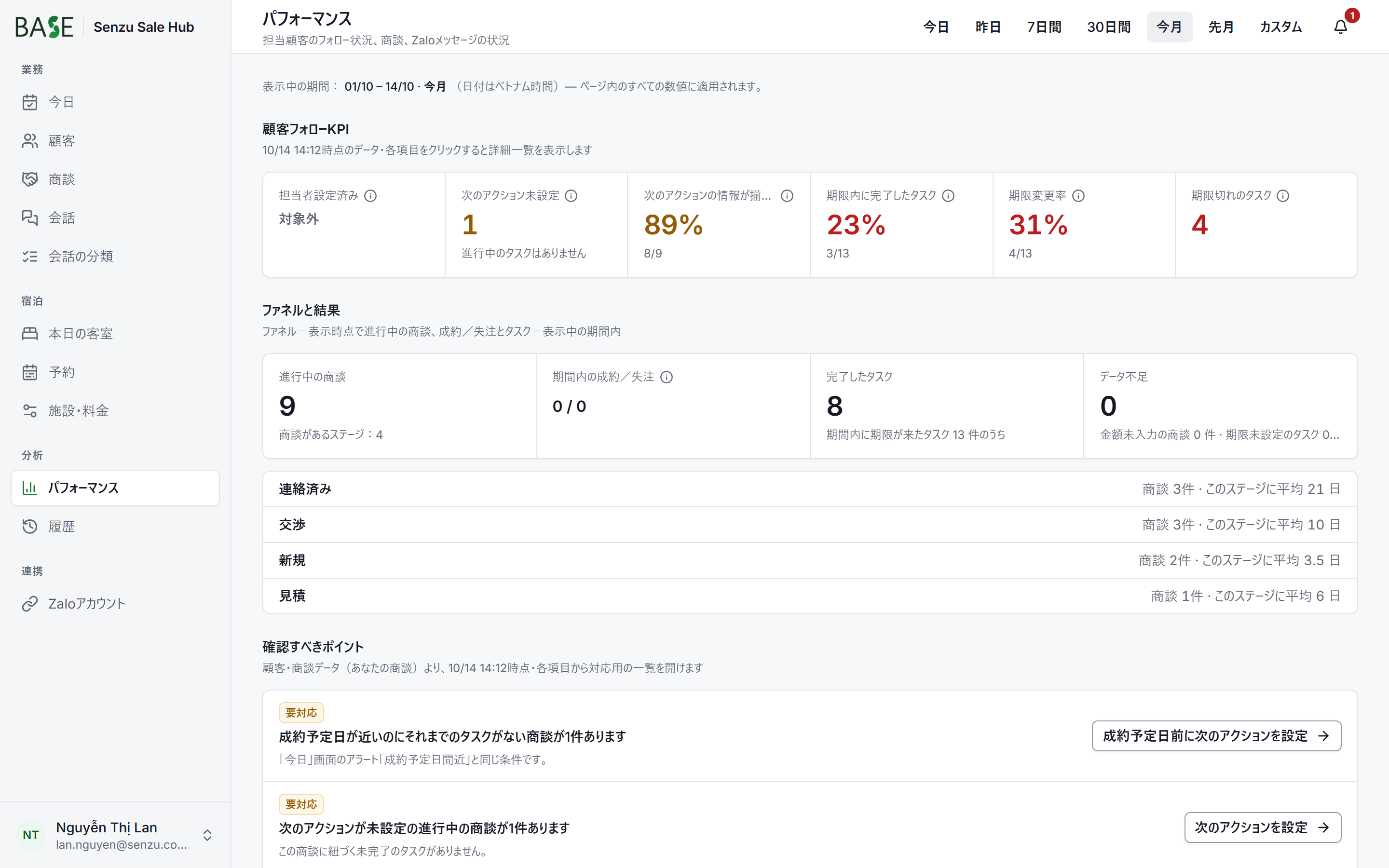The height and width of the screenshot is (868, 1389).
Task: Click the 見積 funnel stage row
Action: click(810, 596)
